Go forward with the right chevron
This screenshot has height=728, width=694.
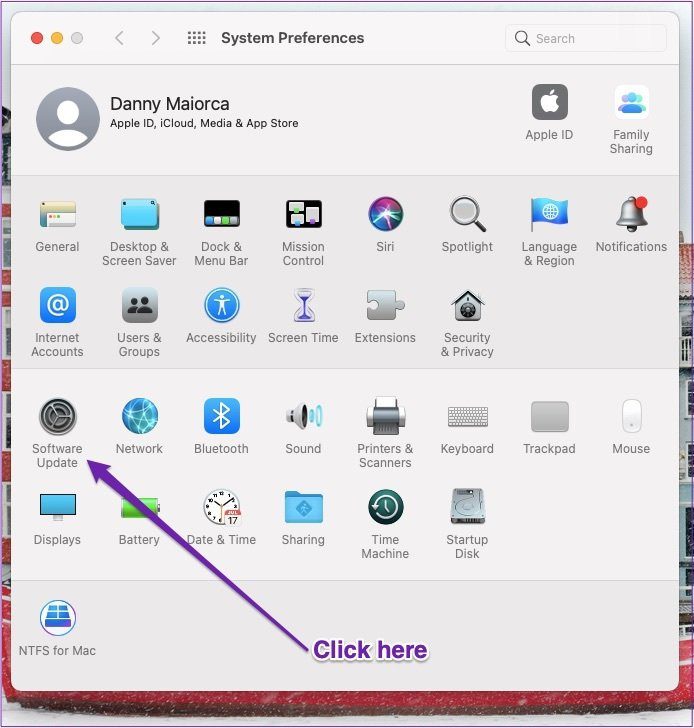coord(156,38)
